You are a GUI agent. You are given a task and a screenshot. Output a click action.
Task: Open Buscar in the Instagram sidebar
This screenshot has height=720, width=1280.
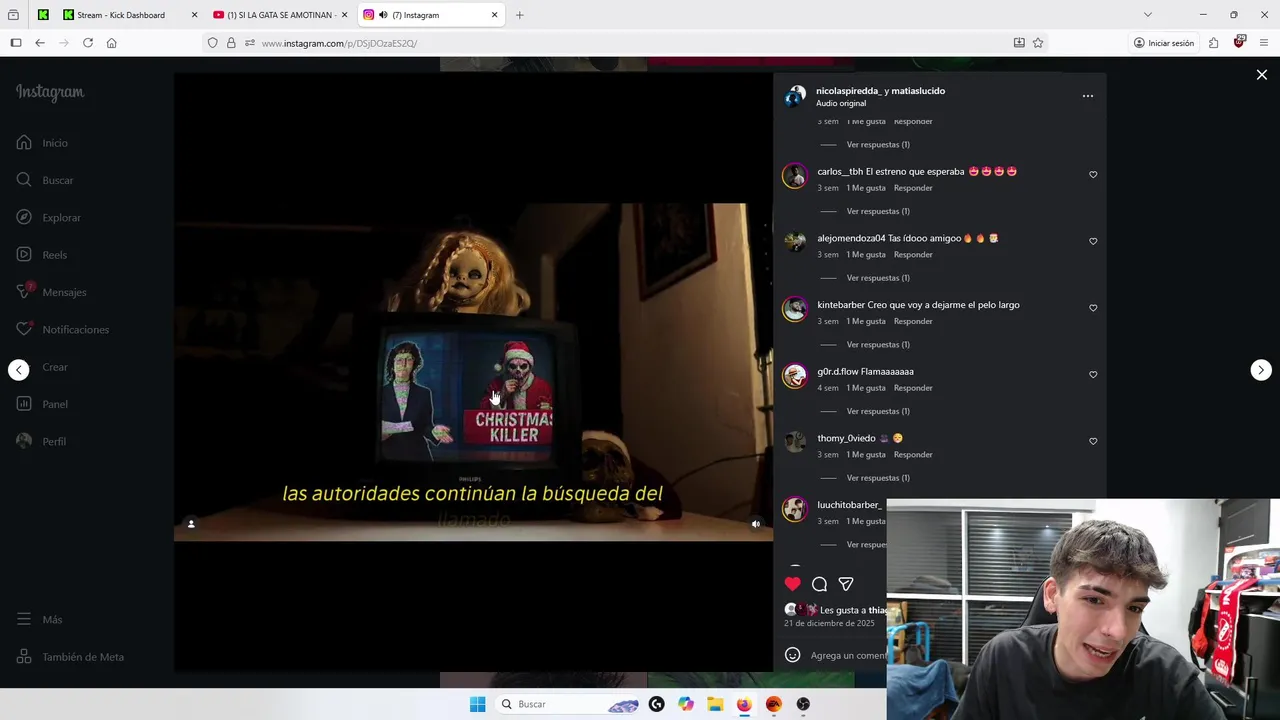(x=45, y=180)
